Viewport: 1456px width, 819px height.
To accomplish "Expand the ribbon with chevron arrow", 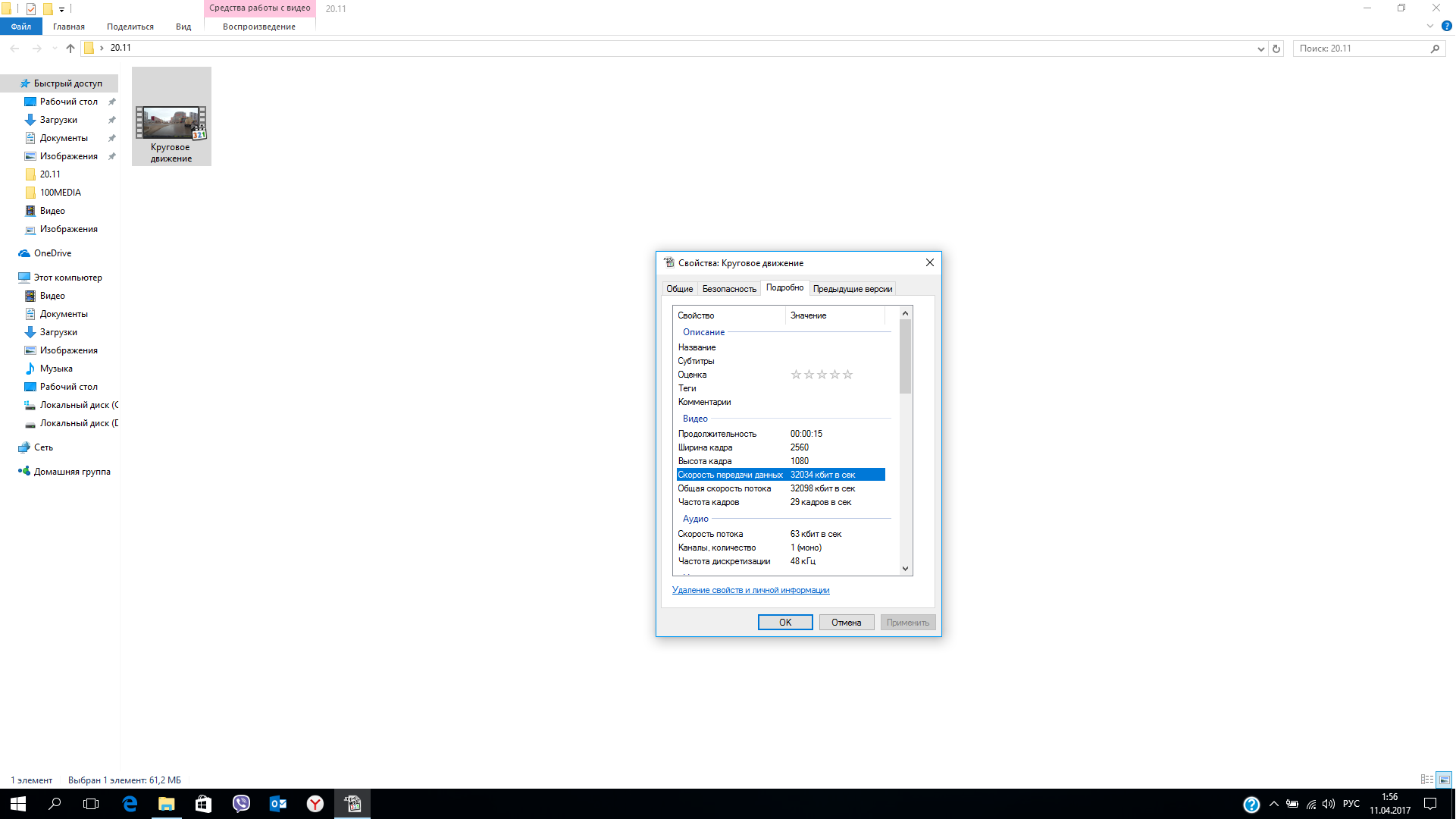I will (x=1430, y=26).
